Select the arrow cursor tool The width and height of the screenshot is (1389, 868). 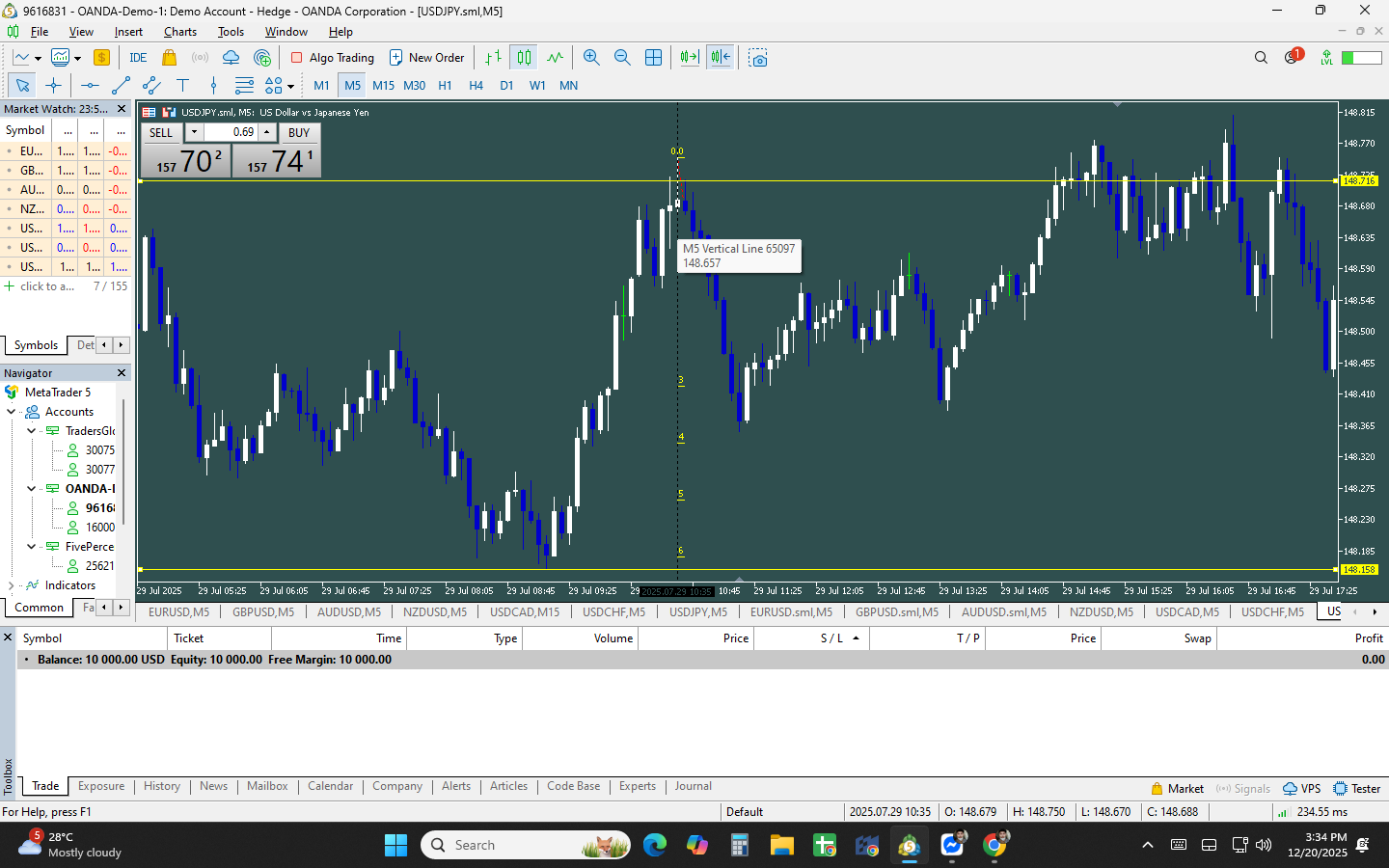(x=22, y=86)
